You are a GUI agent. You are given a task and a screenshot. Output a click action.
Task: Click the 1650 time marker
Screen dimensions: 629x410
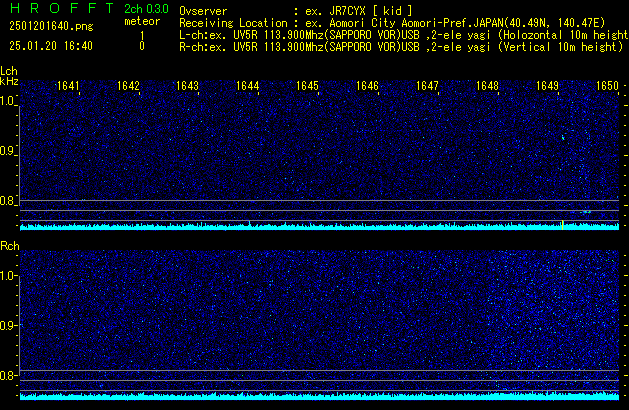[607, 86]
